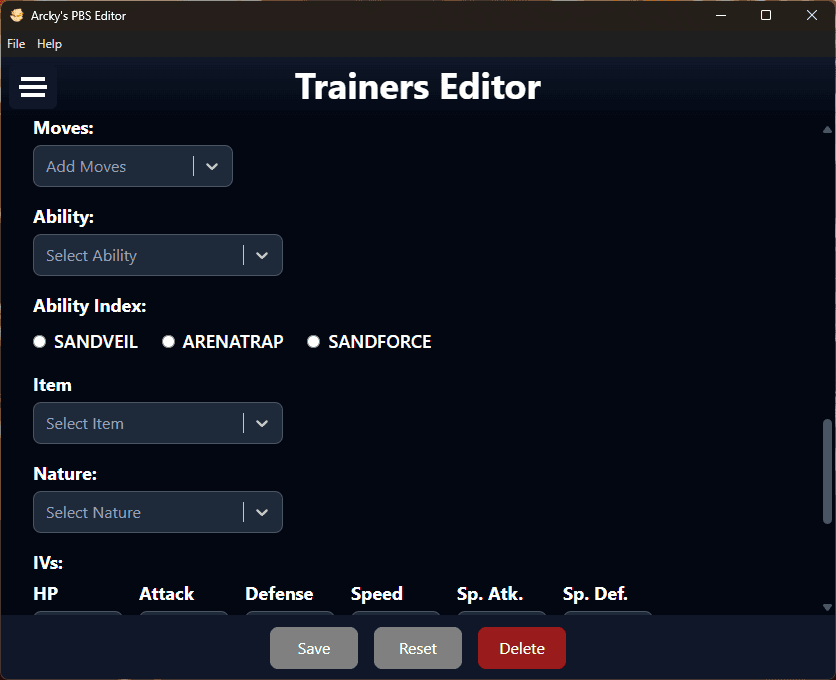Screen dimensions: 836x680
Task: Open the File menu
Action: click(x=16, y=44)
